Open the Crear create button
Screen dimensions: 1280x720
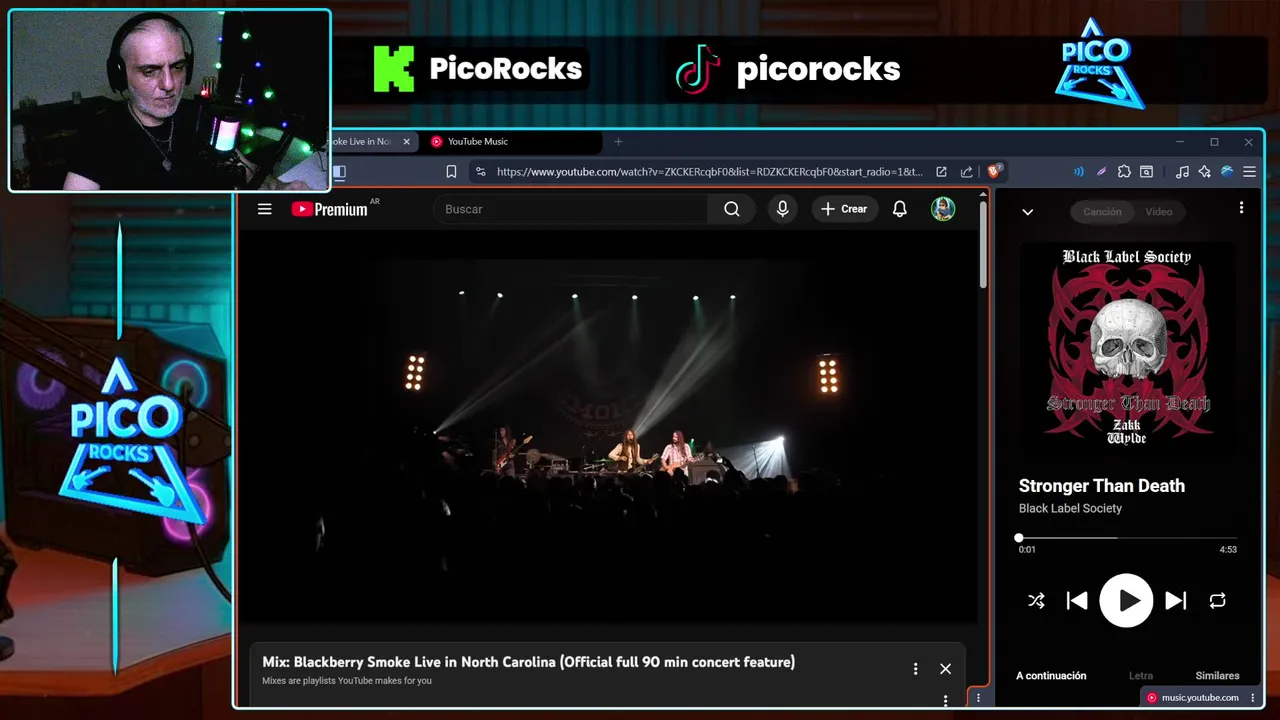coord(844,209)
